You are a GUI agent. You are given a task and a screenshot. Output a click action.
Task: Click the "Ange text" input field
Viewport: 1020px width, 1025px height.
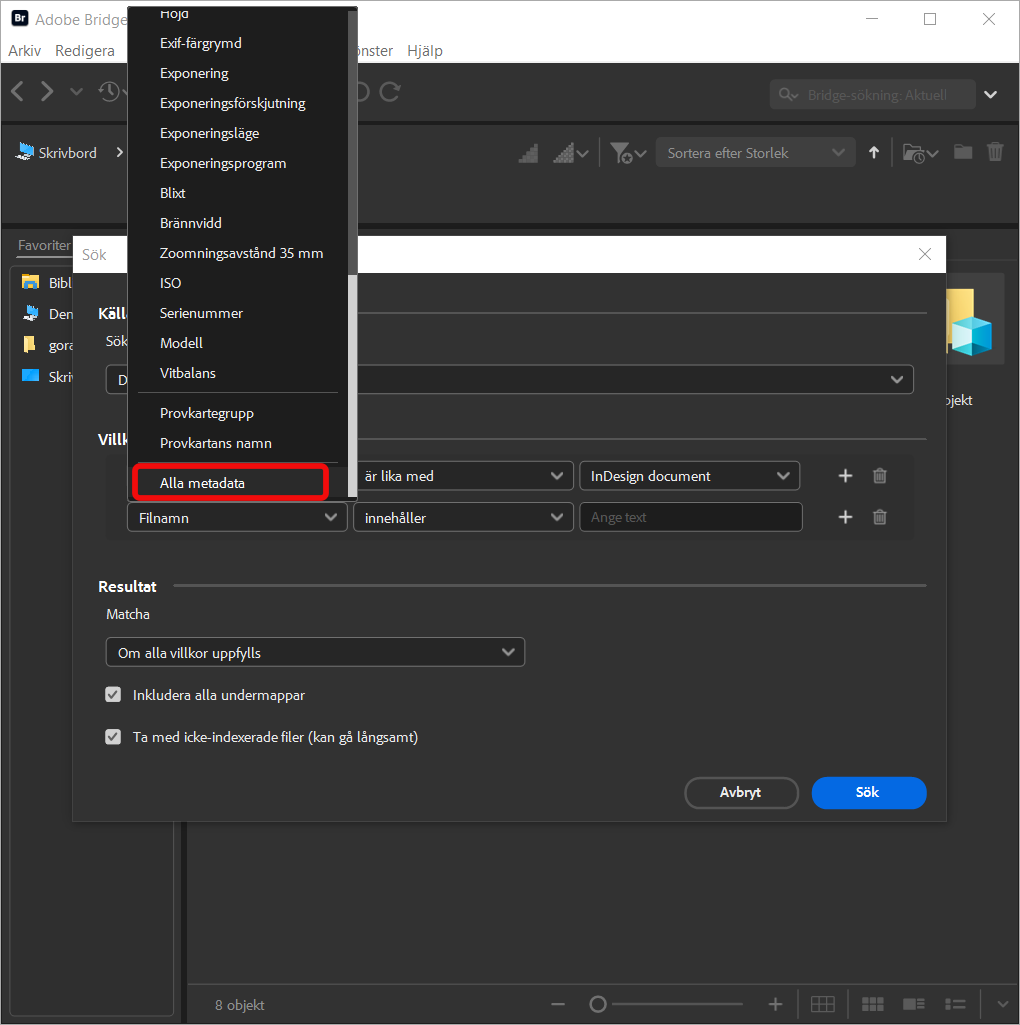click(x=690, y=517)
